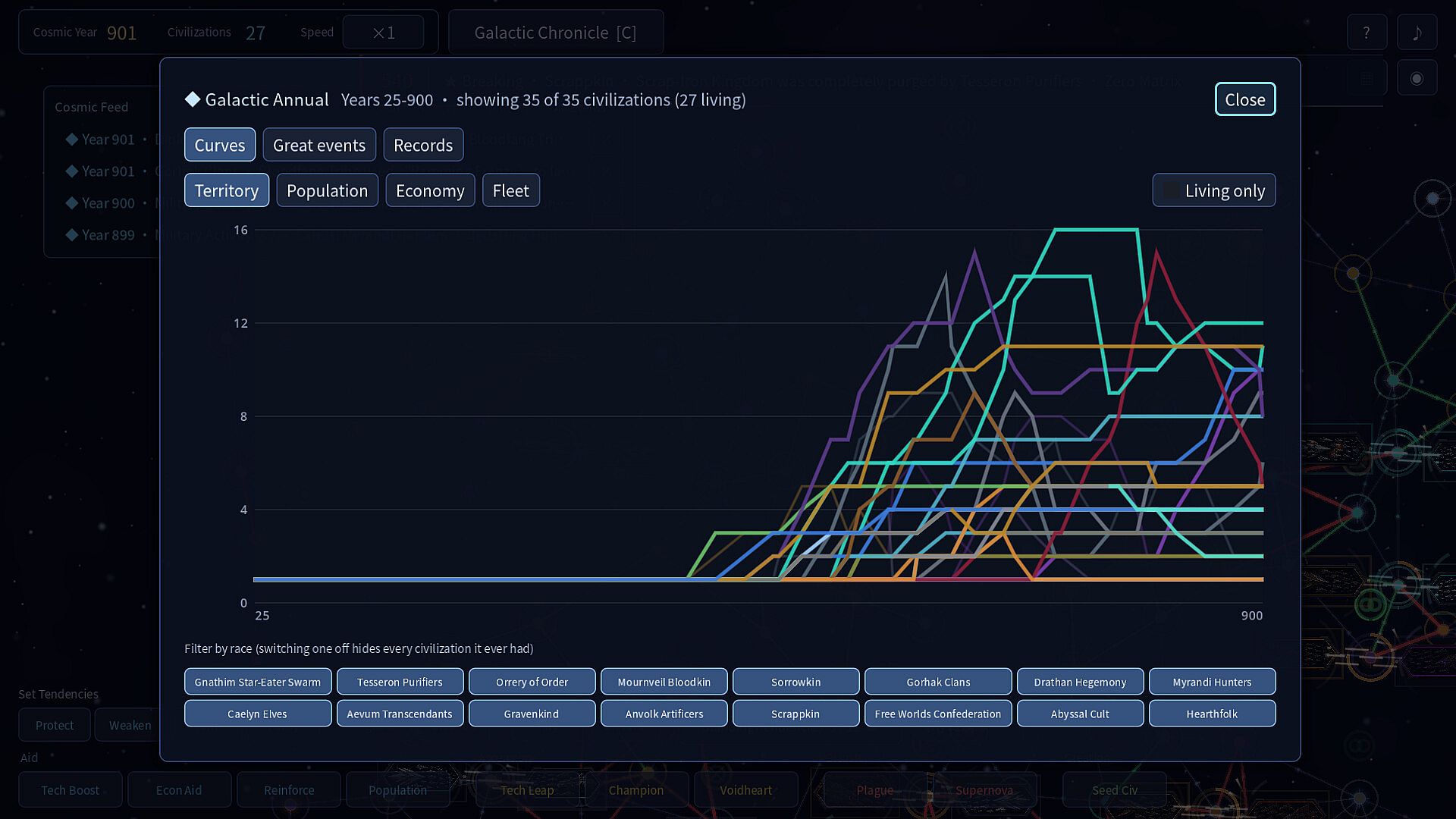1456x819 pixels.
Task: Change the simulation speed ×1 control
Action: (x=383, y=33)
